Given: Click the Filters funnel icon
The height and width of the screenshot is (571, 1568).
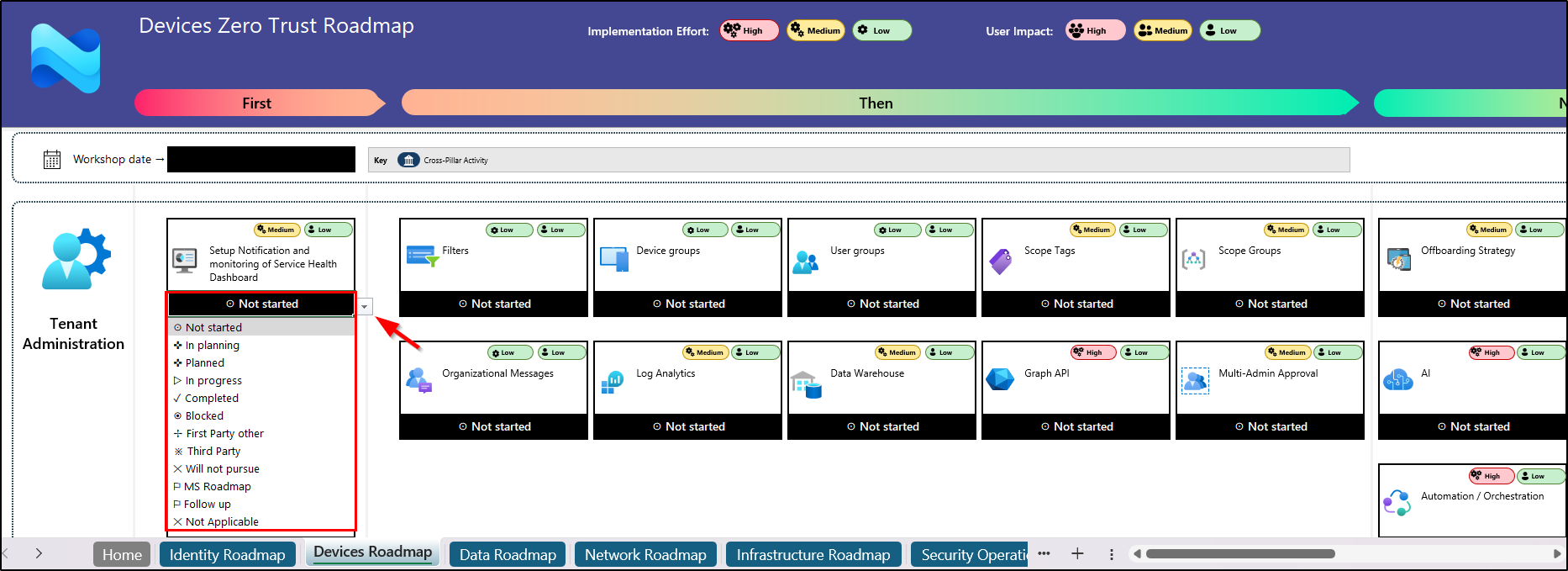Looking at the screenshot, I should [422, 256].
